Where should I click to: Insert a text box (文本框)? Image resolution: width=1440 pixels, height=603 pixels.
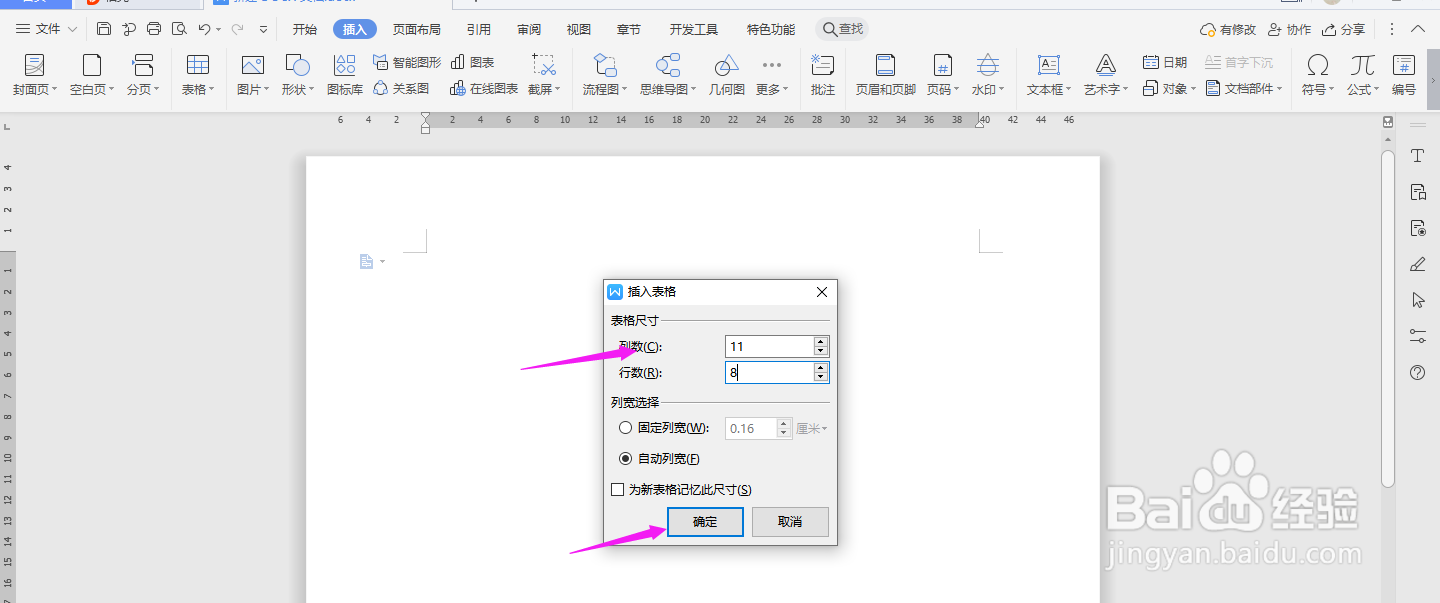[1049, 75]
